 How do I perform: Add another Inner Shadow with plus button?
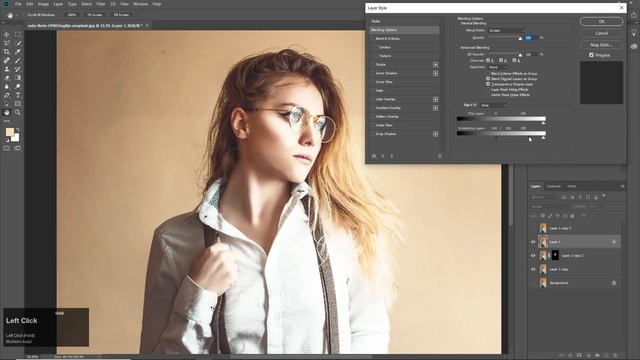(436, 73)
